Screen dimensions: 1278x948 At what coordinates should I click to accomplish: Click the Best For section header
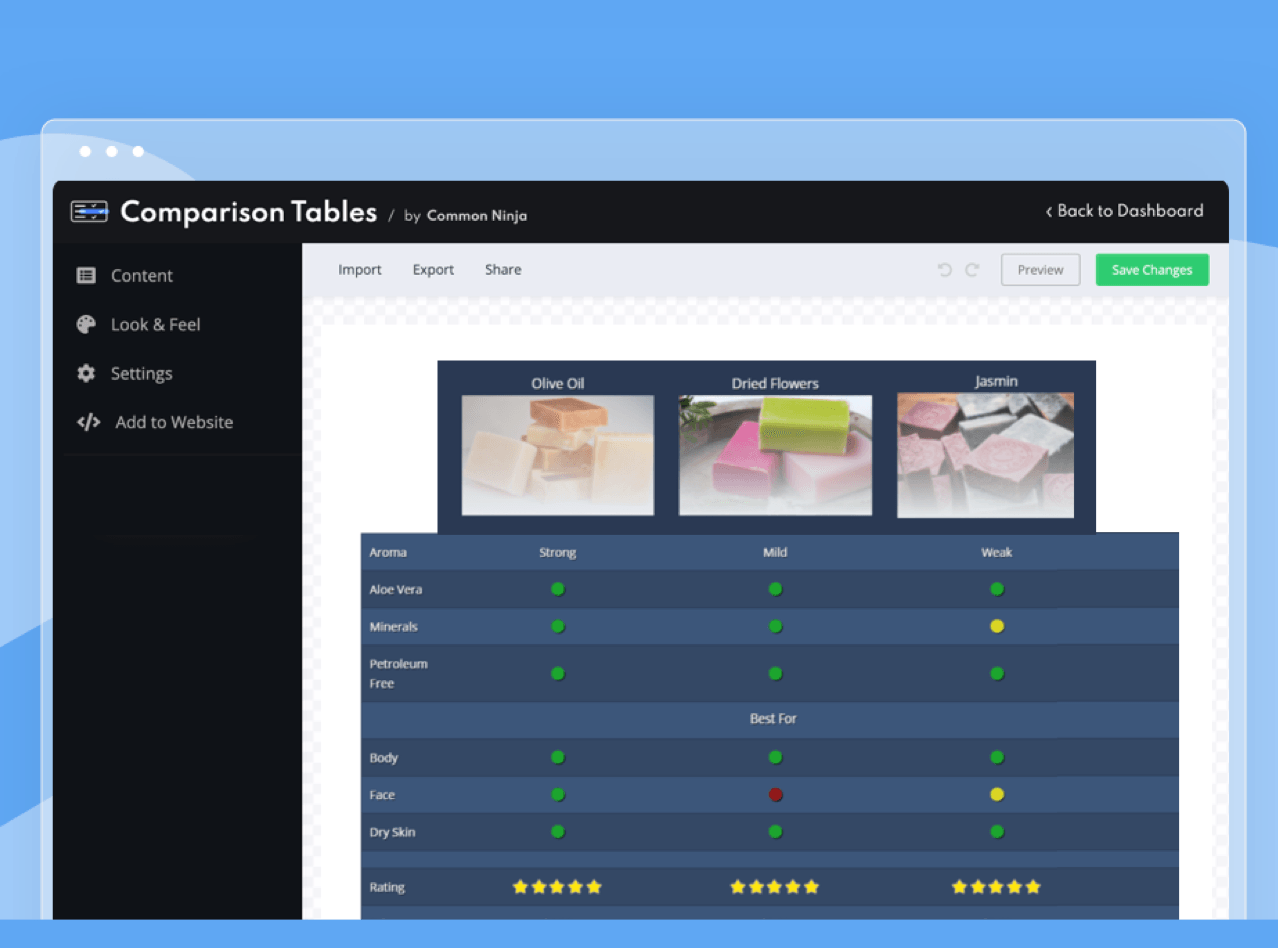point(773,719)
